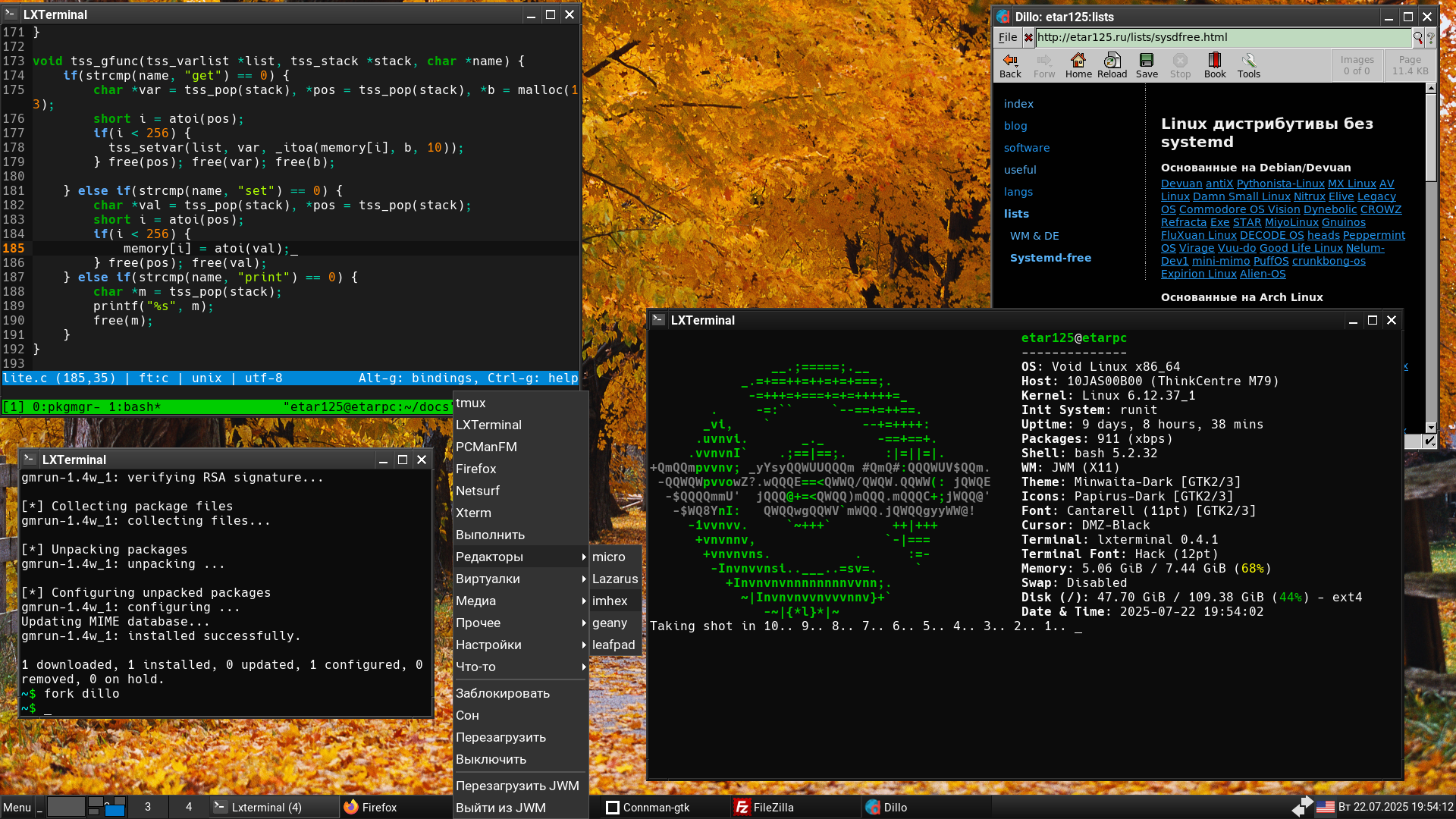Click Dillo's Back arrow icon
This screenshot has height=819, width=1456.
tap(1010, 61)
